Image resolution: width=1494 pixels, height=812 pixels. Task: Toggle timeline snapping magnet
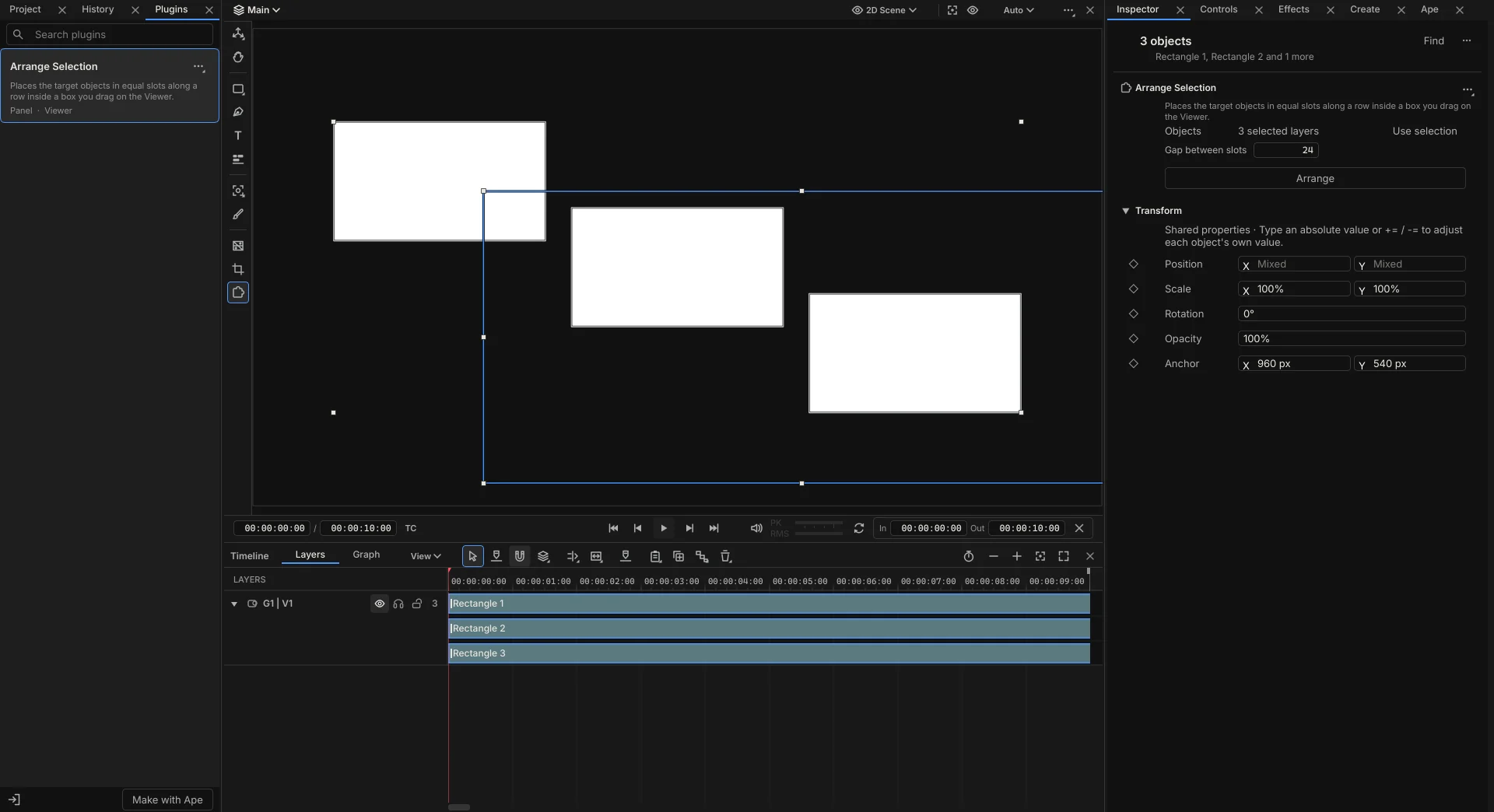click(x=520, y=556)
